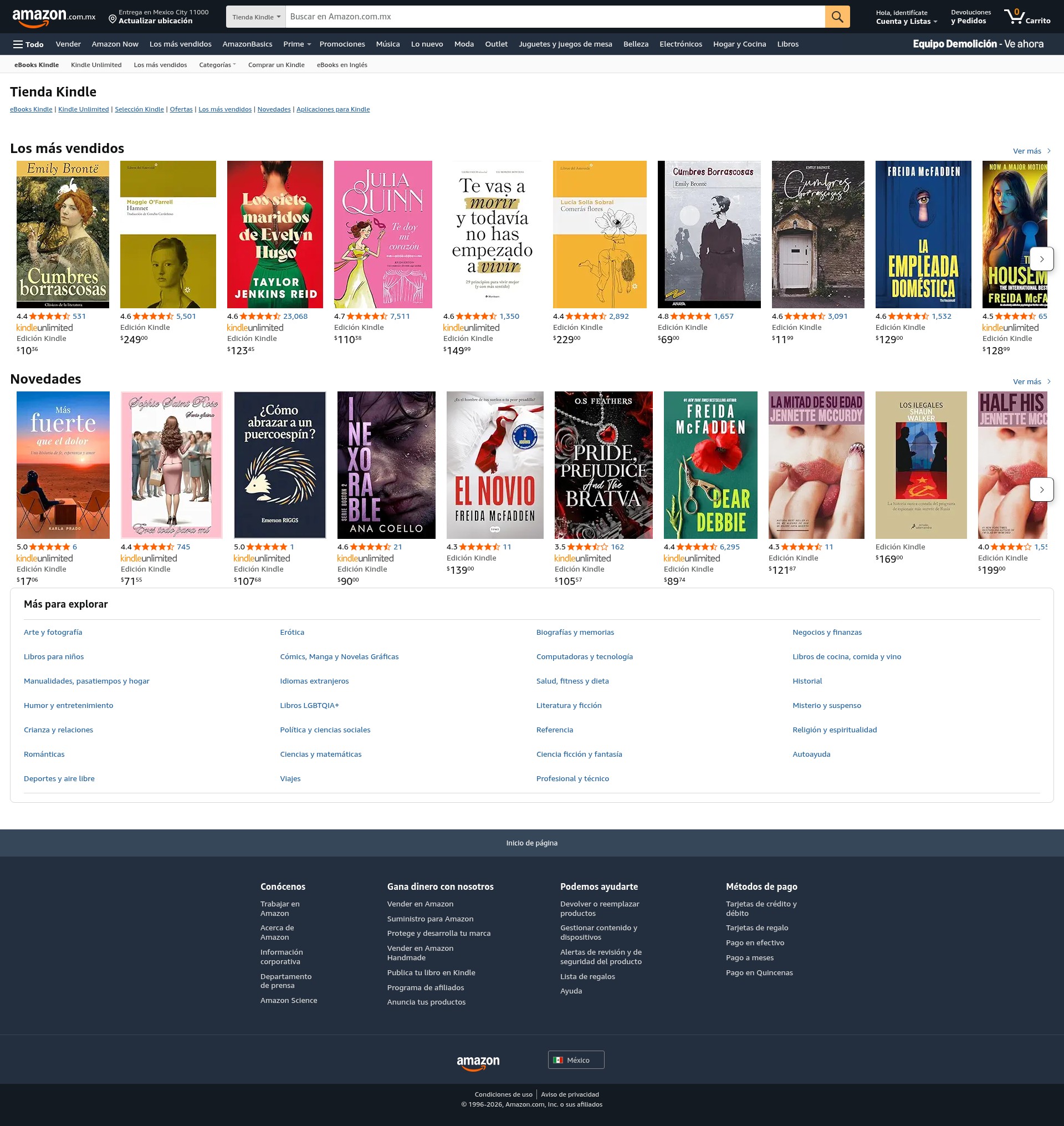Open the Tienda Kindle search category dropdown
The image size is (1064, 1126).
tap(256, 17)
